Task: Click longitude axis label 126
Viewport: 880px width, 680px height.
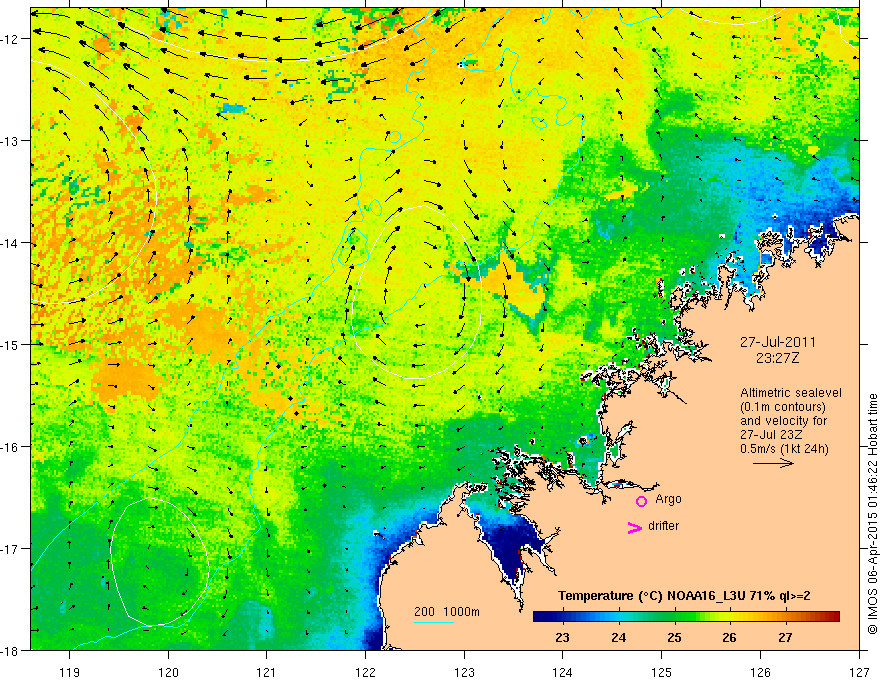Action: [x=760, y=673]
